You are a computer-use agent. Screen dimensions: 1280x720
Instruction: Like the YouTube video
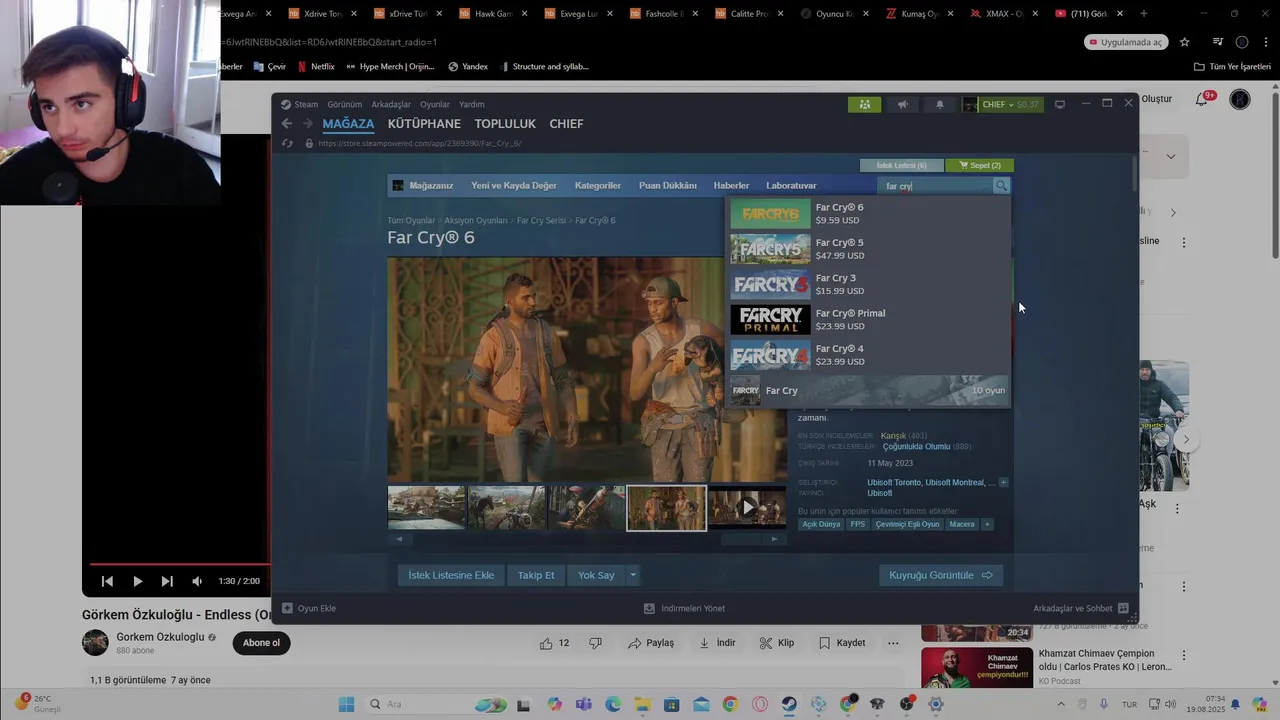(x=554, y=643)
